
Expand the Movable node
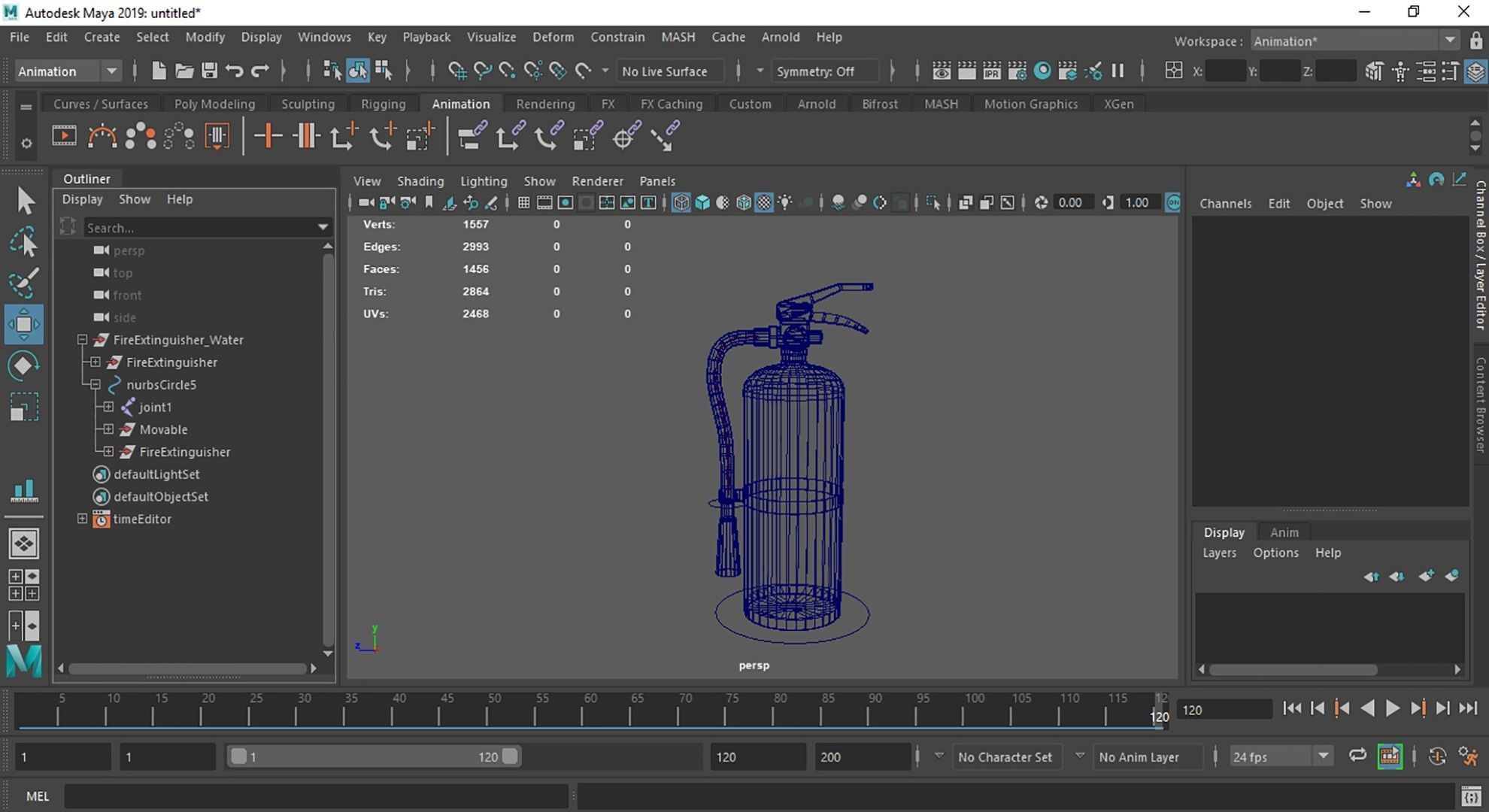pyautogui.click(x=108, y=429)
